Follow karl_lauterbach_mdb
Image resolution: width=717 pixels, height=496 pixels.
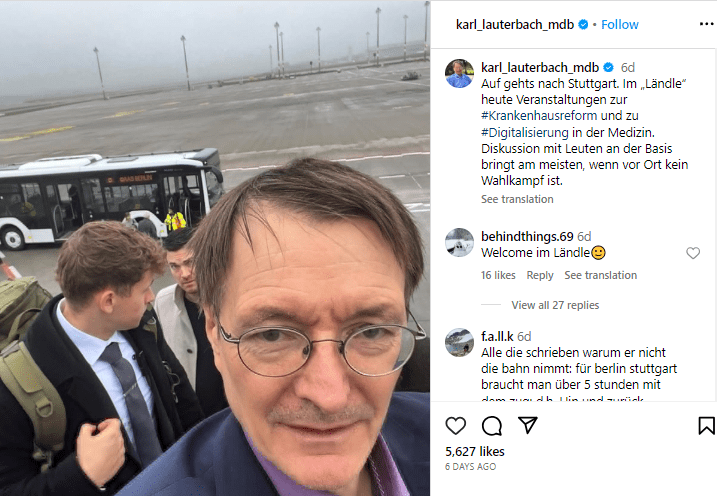(620, 24)
